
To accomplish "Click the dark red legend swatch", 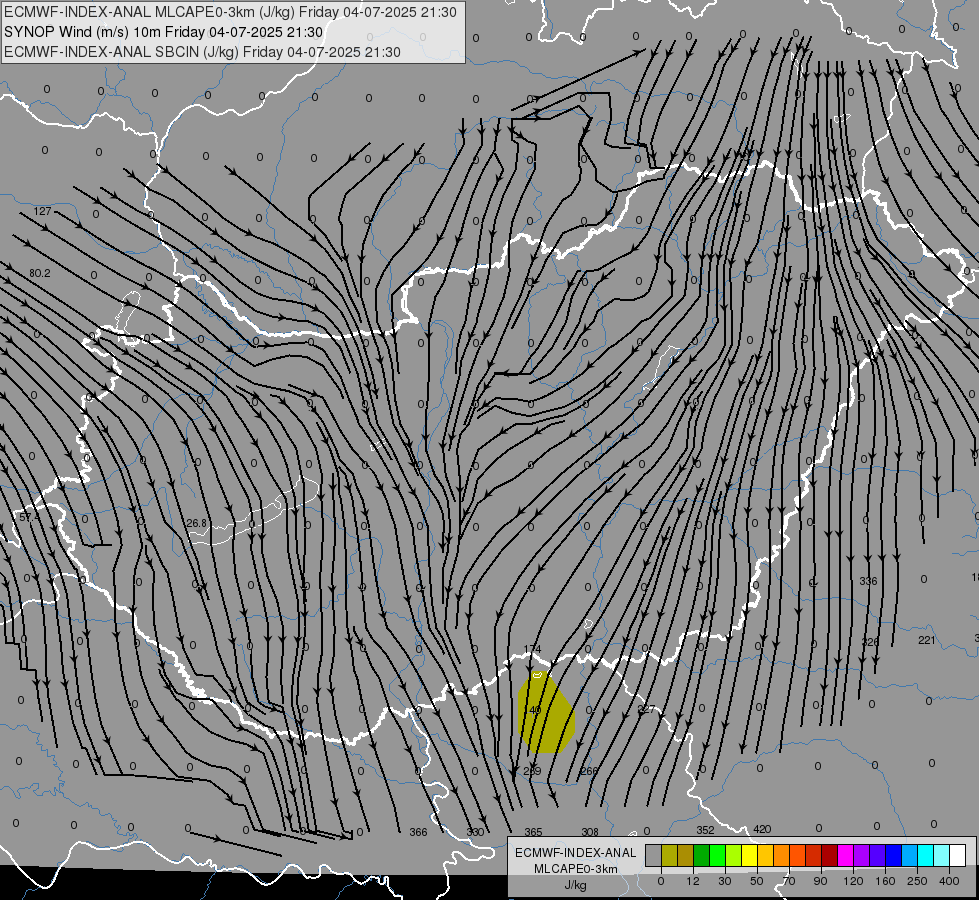I will [830, 855].
